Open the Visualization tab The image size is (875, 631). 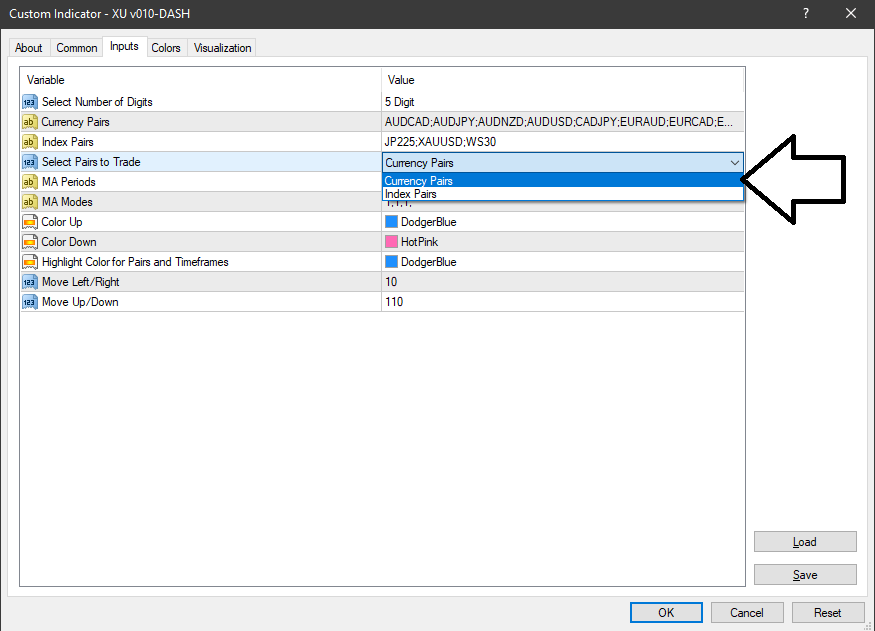coord(223,48)
